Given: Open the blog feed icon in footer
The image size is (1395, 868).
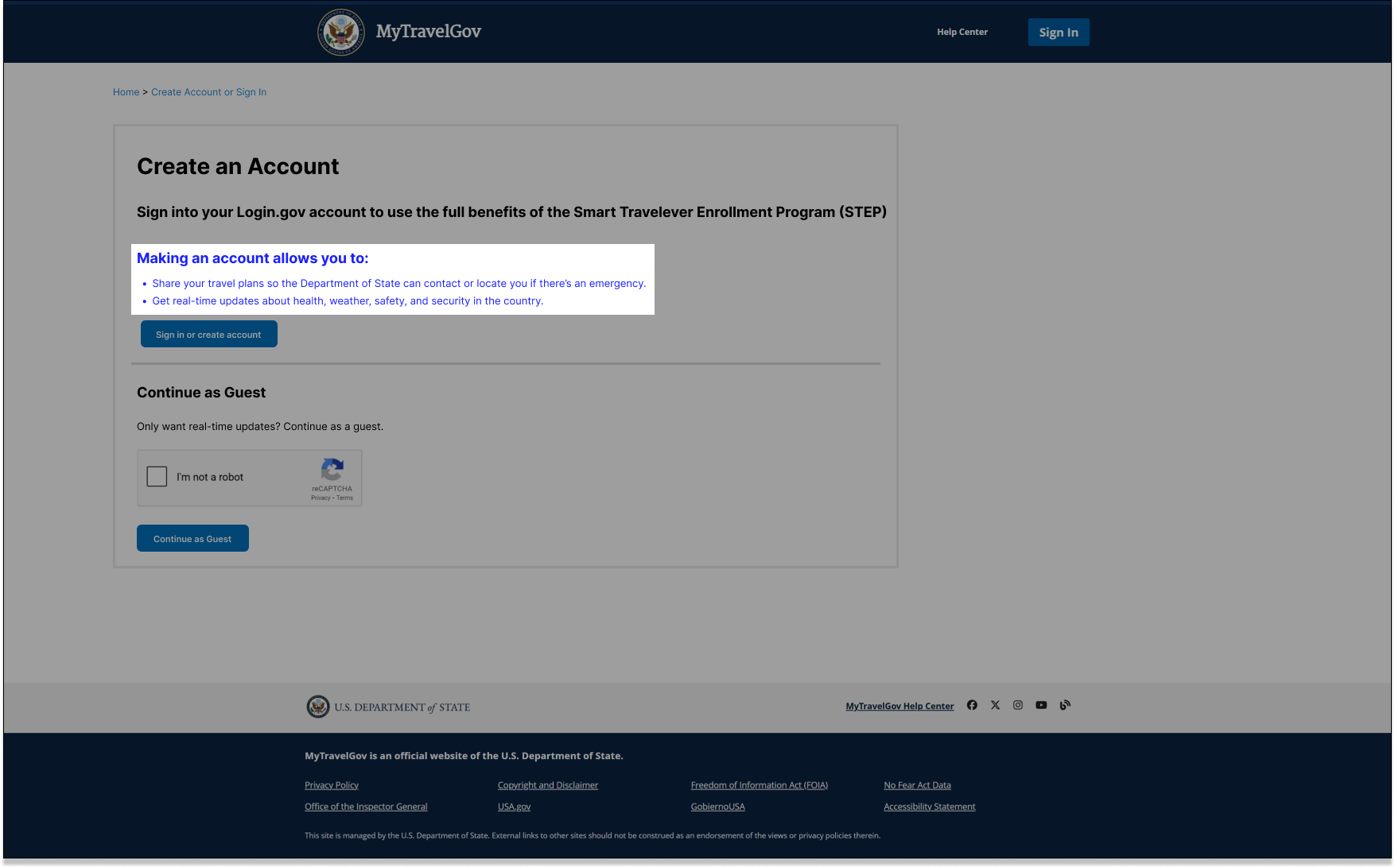Looking at the screenshot, I should (x=1065, y=705).
